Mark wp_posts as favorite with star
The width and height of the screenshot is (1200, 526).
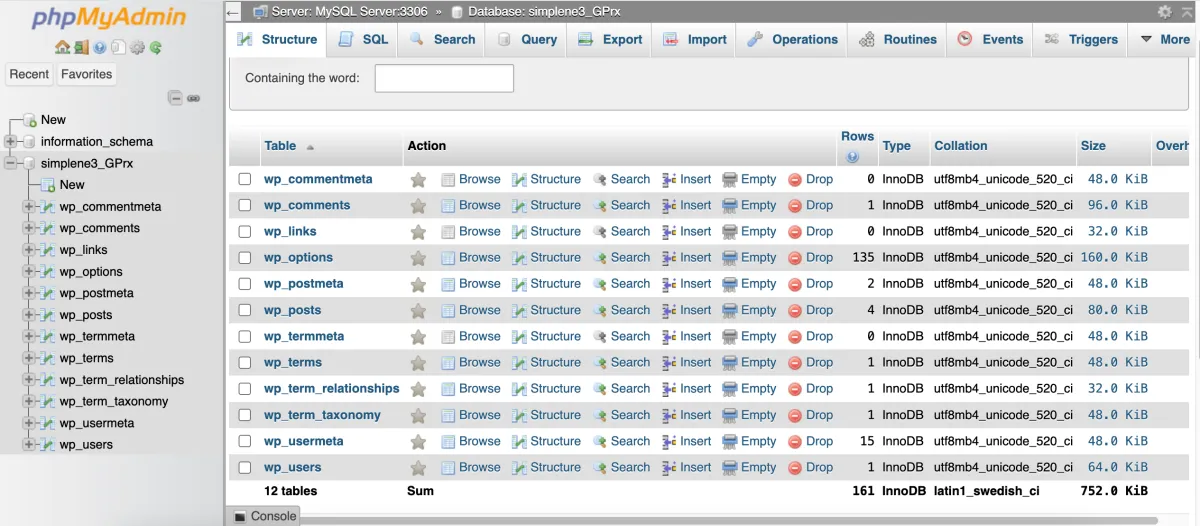click(418, 311)
